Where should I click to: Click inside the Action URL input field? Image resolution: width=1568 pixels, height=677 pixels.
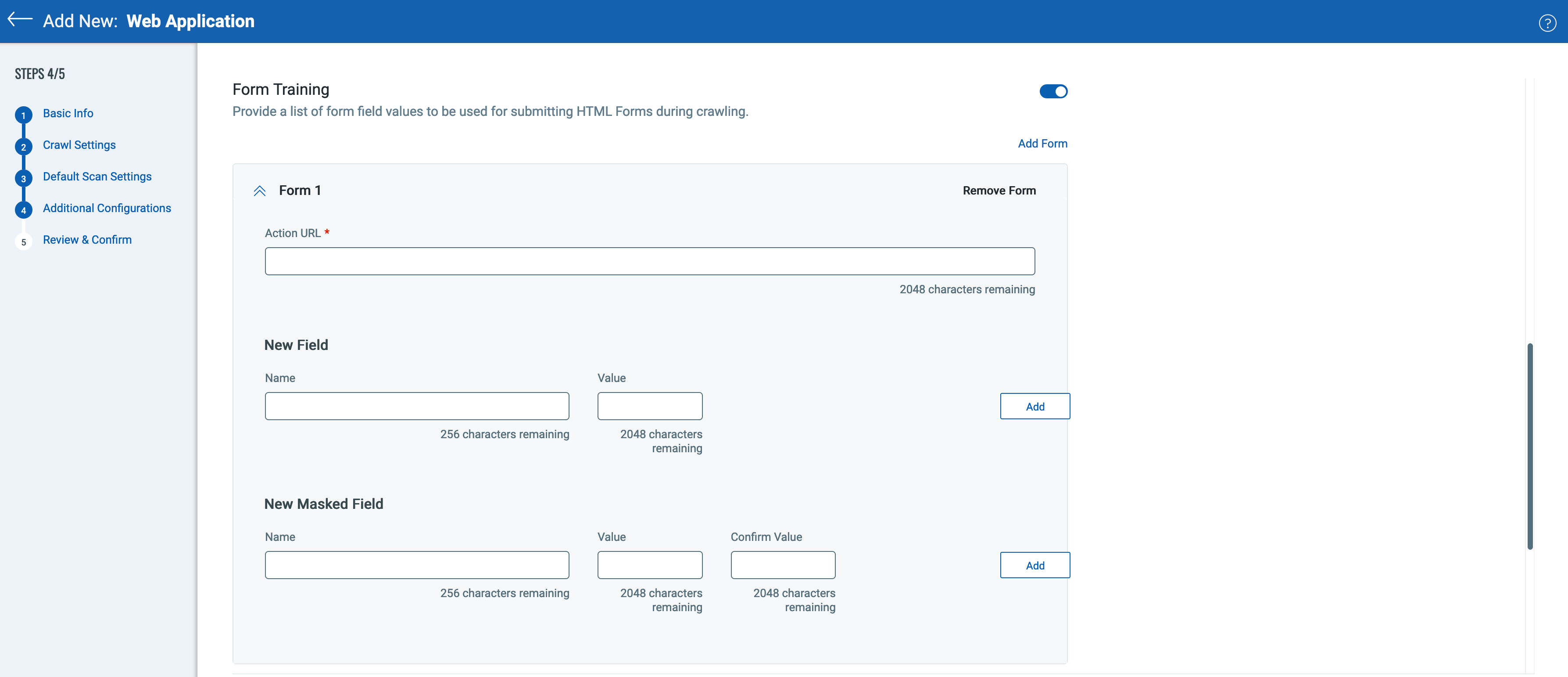click(x=649, y=260)
